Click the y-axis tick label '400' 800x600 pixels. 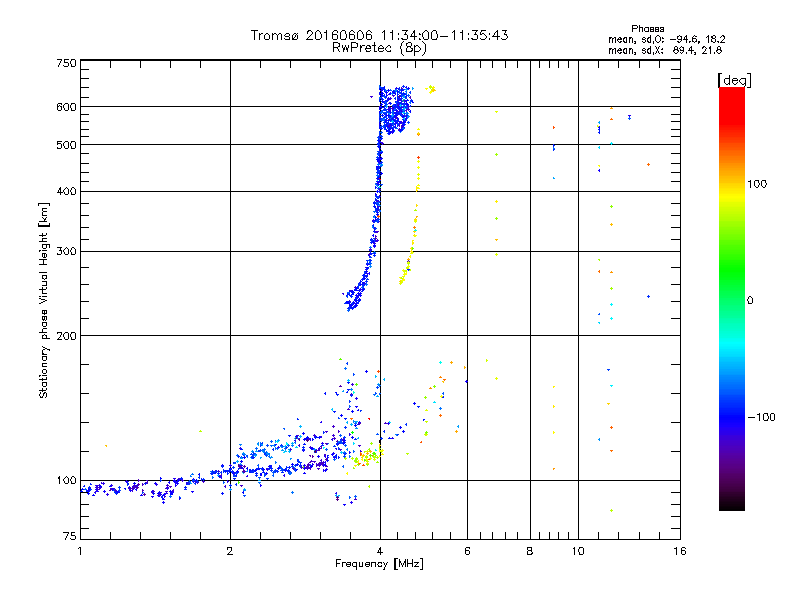pos(66,191)
